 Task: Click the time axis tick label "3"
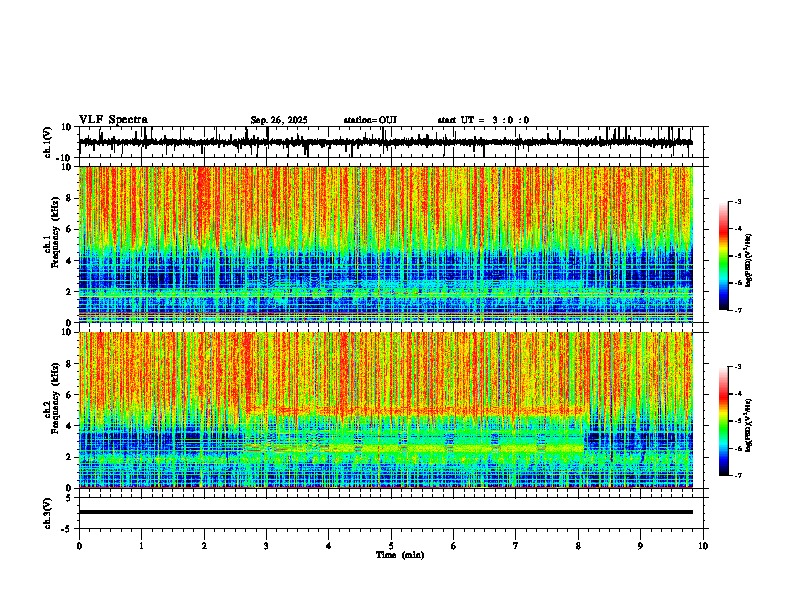pos(267,546)
